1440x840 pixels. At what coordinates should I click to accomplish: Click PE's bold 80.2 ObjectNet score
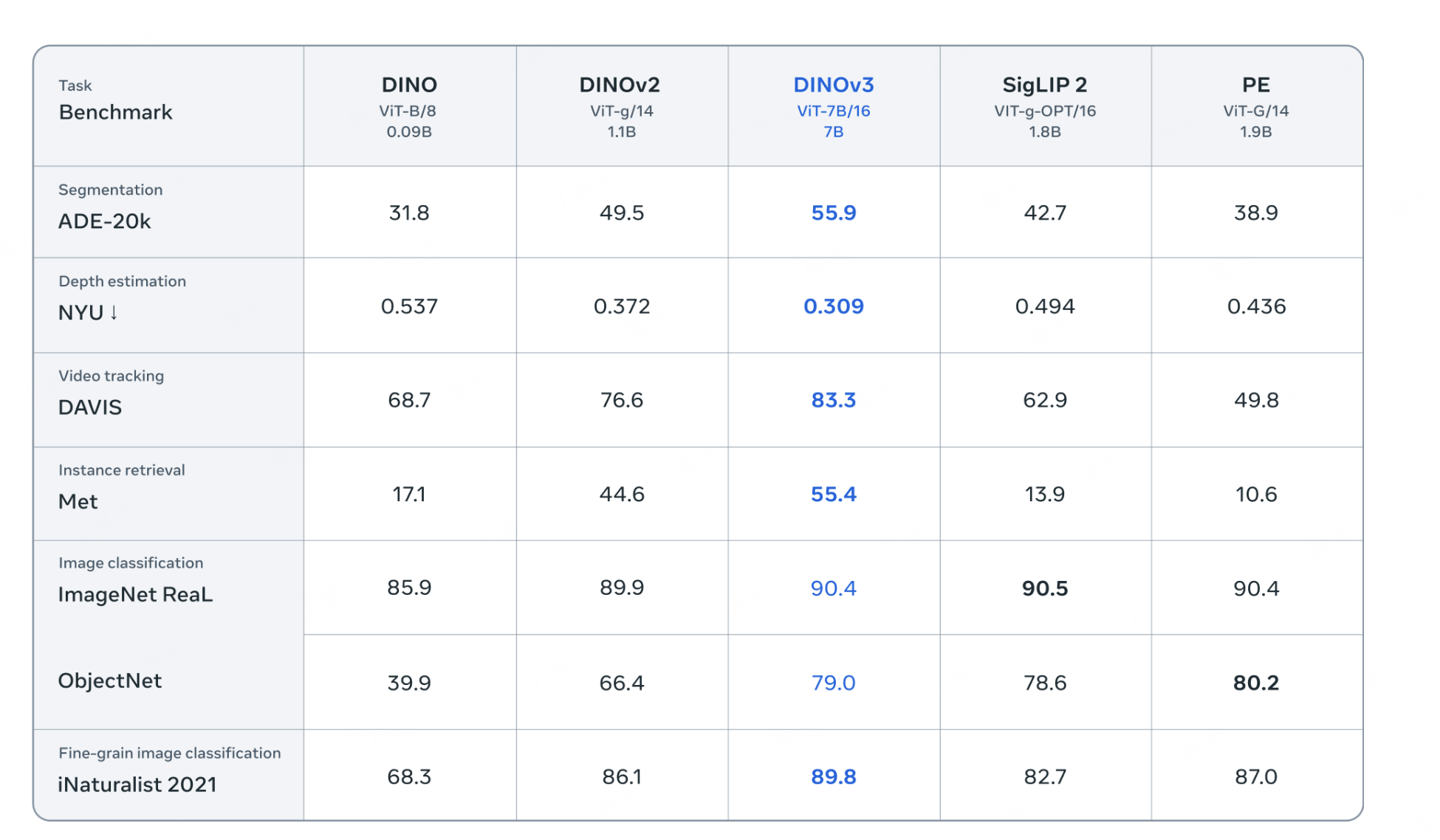click(x=1255, y=683)
